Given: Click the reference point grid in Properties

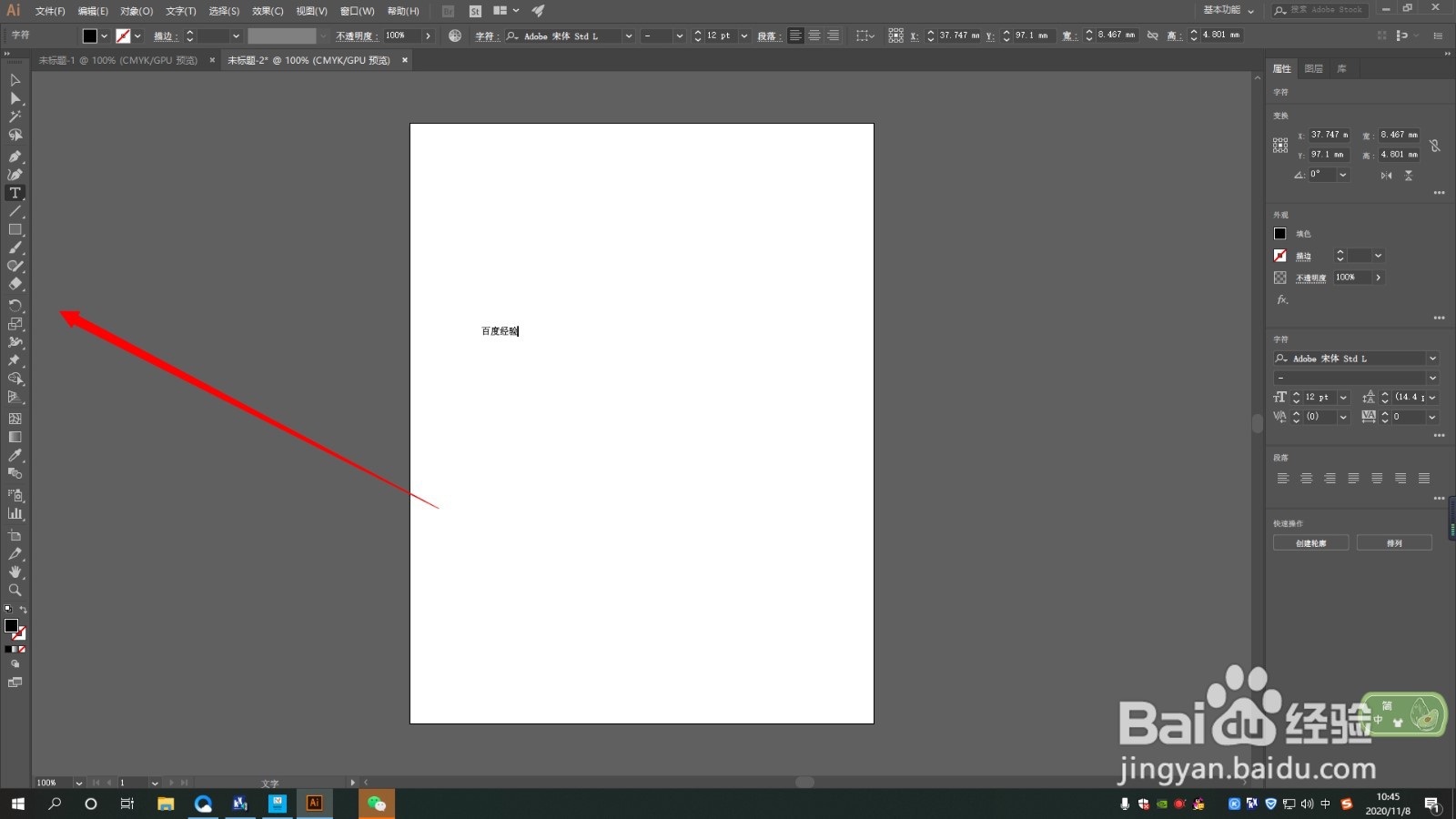Looking at the screenshot, I should tap(1280, 146).
